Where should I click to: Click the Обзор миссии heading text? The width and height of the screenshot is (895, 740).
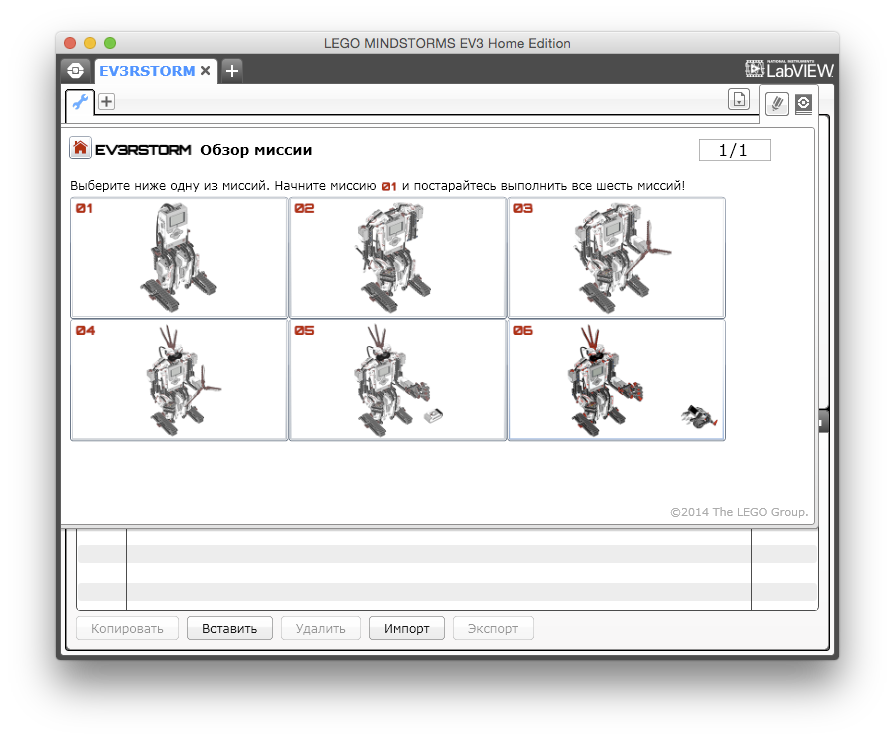pos(256,150)
